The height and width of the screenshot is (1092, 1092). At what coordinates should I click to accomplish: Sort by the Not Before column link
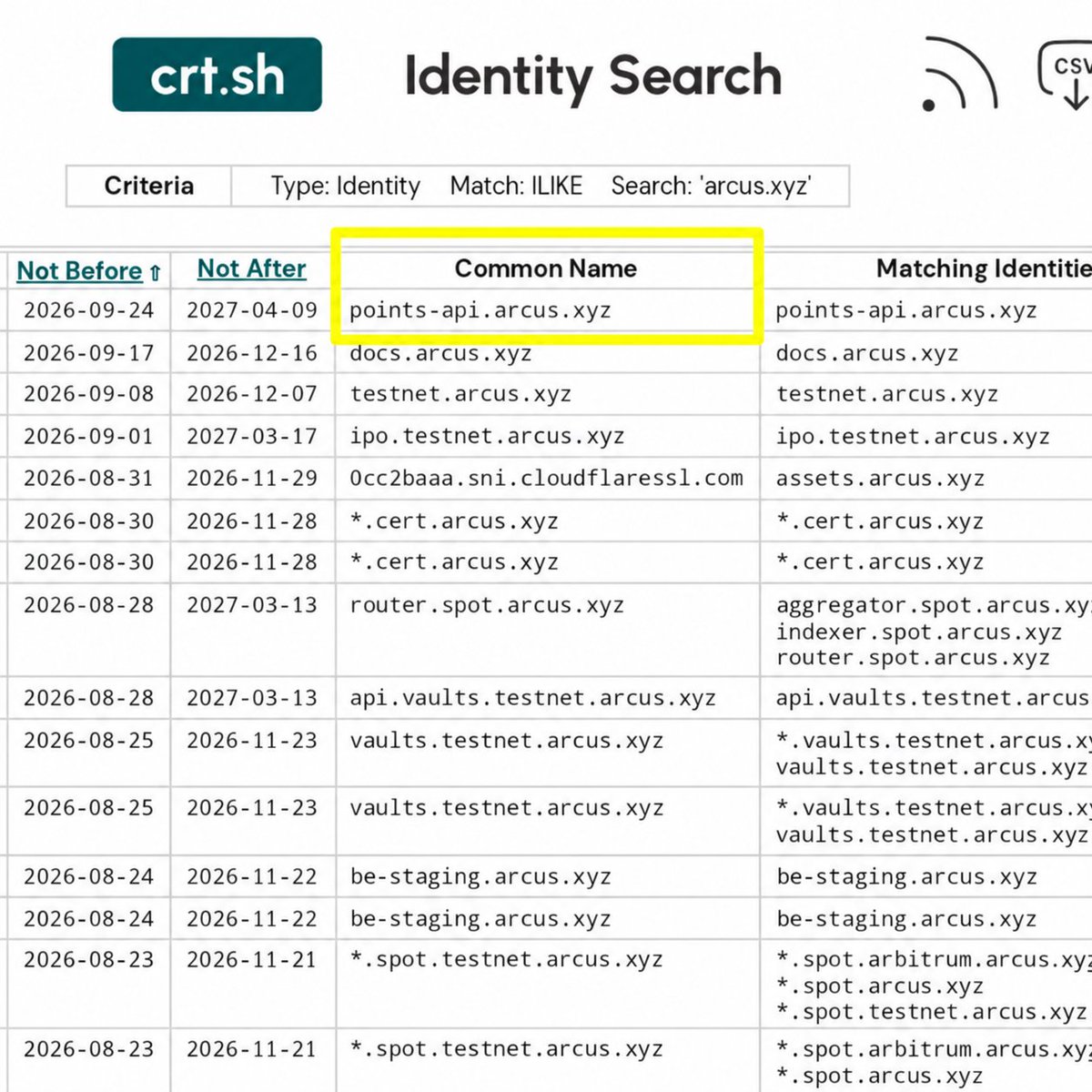point(80,271)
